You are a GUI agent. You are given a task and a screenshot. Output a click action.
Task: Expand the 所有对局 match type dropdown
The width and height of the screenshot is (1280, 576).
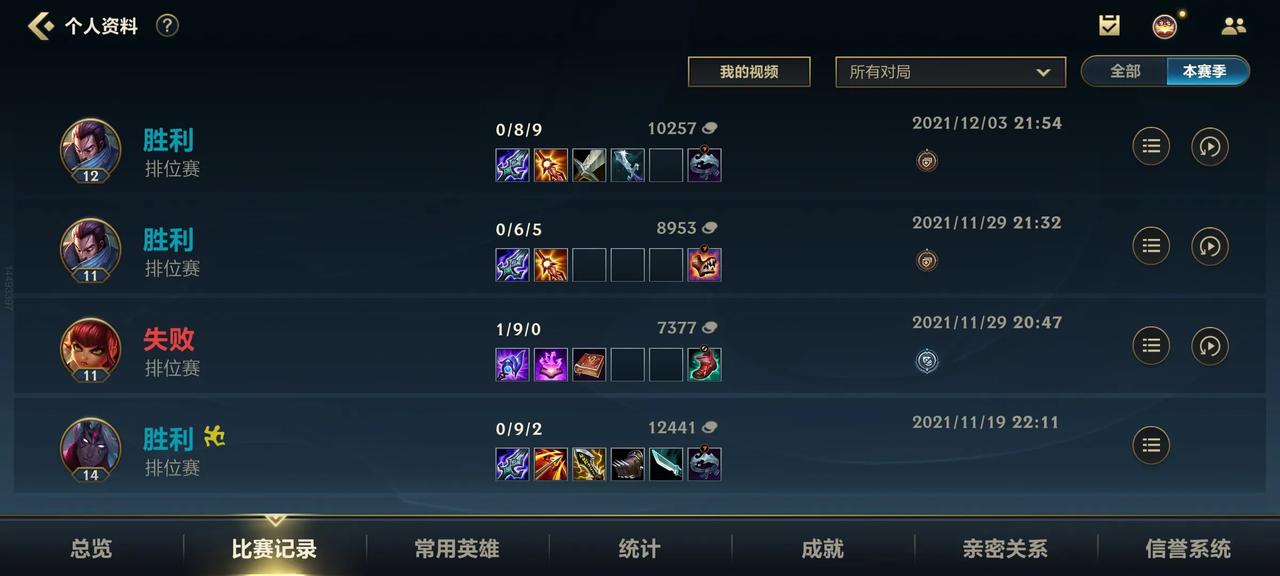(948, 72)
